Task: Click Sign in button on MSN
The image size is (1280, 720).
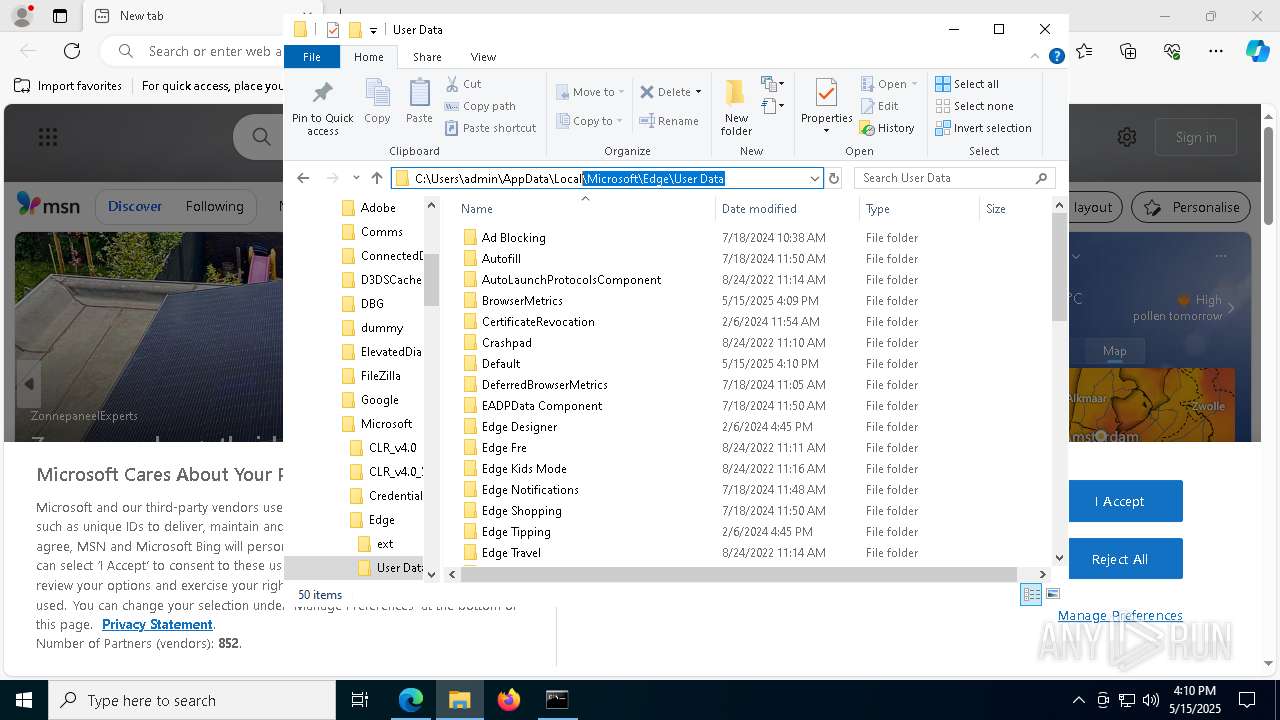Action: (1196, 137)
